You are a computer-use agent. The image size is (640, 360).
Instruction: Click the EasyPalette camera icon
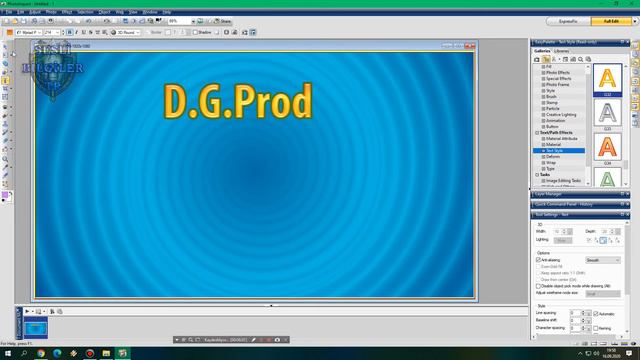tap(537, 60)
